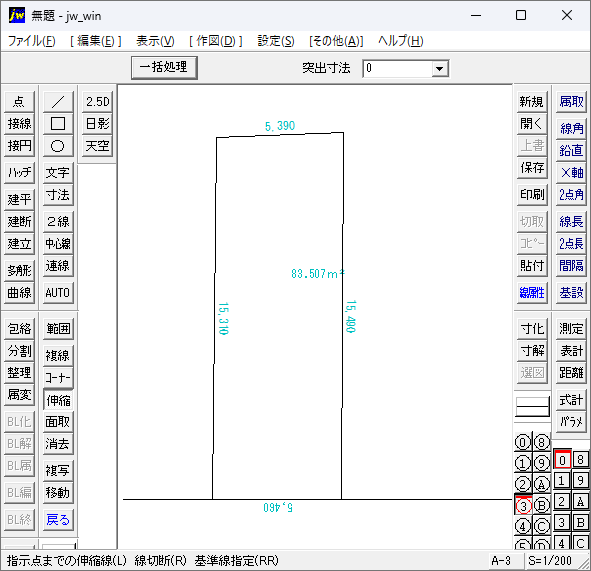Toggle circled layer B button

pyautogui.click(x=542, y=505)
